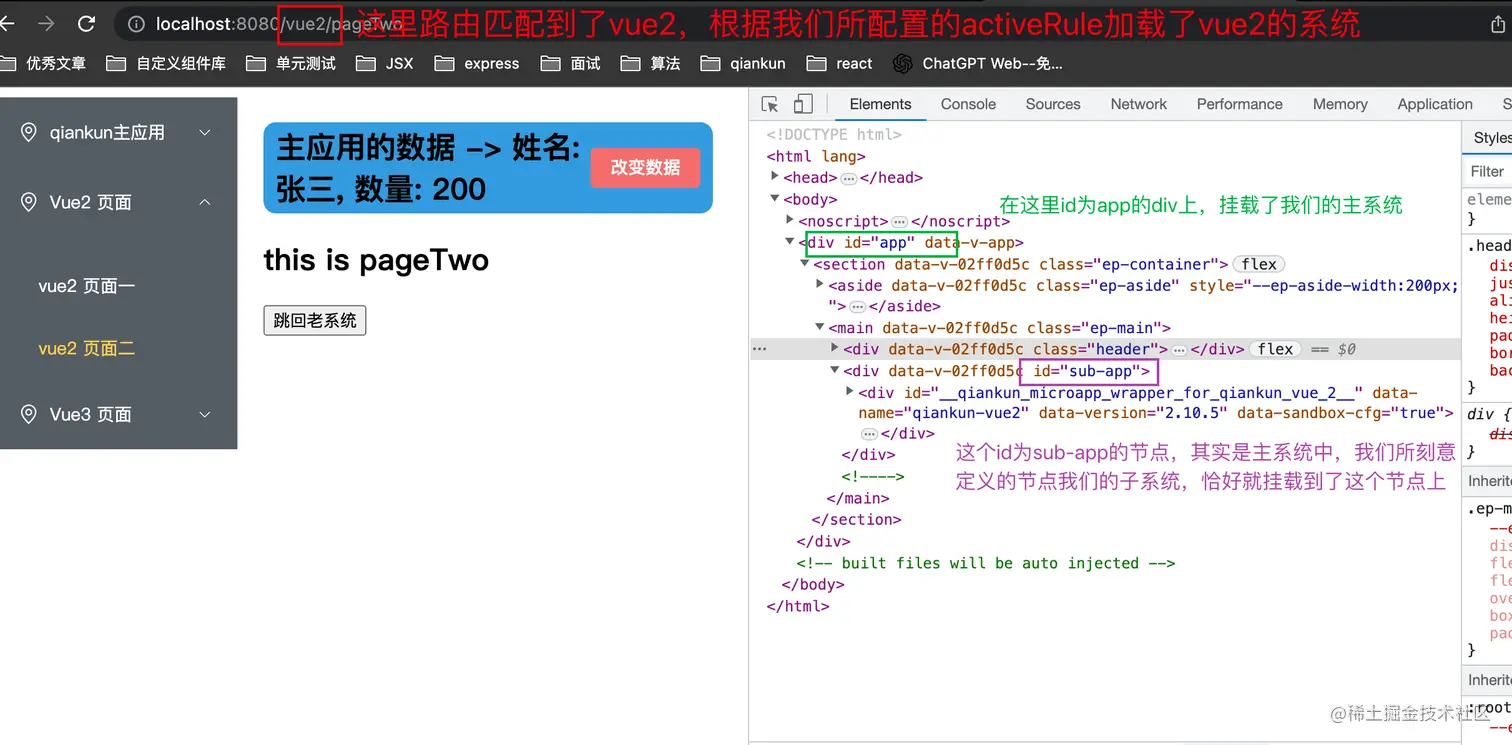The height and width of the screenshot is (745, 1512).
Task: Click the back navigation arrow
Action: click(x=8, y=22)
